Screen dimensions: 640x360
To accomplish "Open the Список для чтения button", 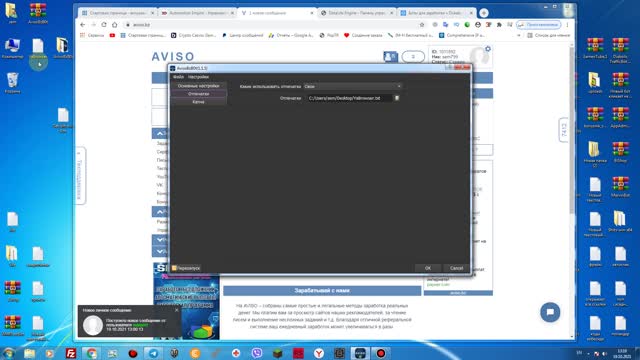I will [549, 36].
